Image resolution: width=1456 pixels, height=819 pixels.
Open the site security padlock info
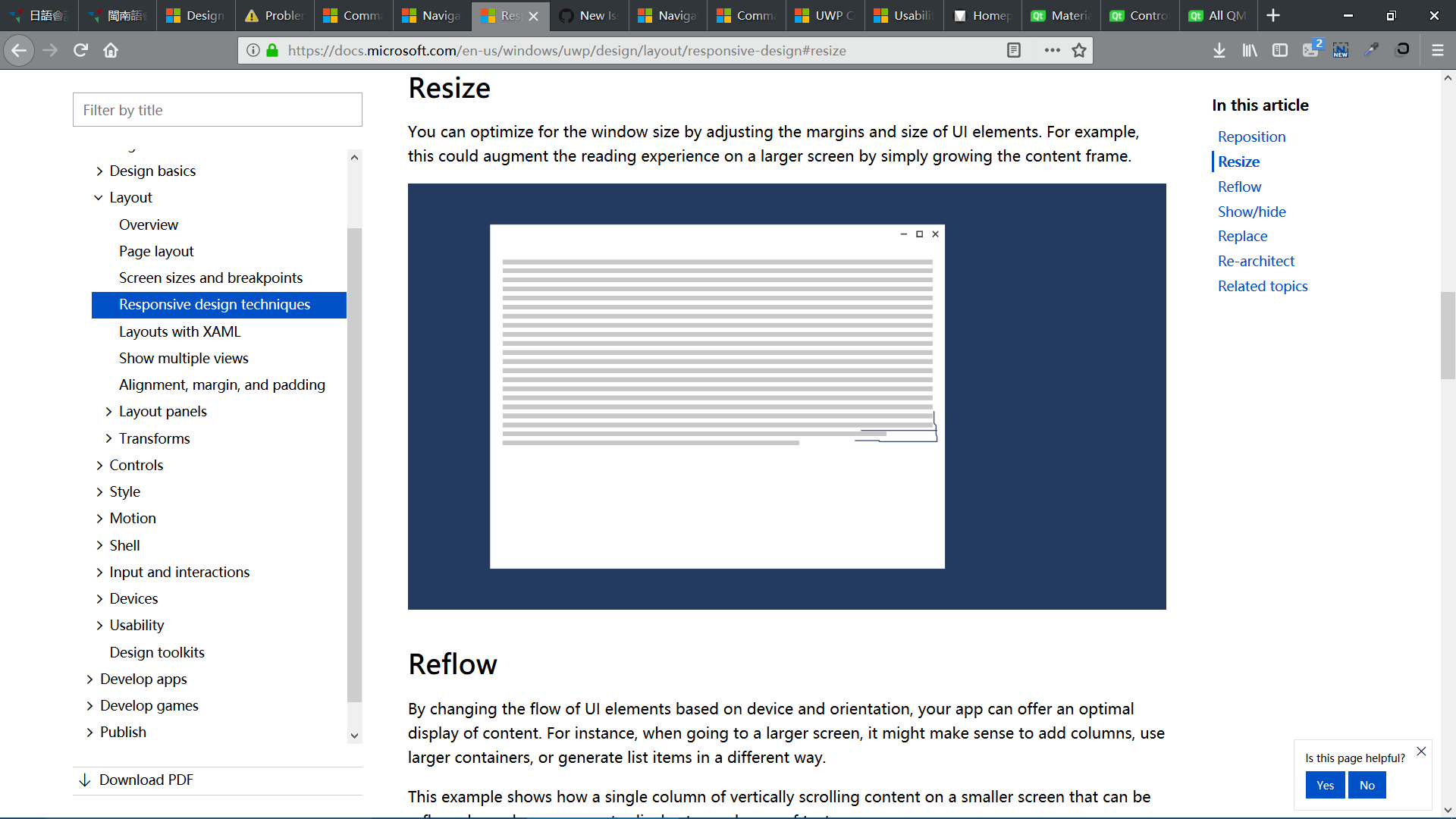(x=271, y=51)
